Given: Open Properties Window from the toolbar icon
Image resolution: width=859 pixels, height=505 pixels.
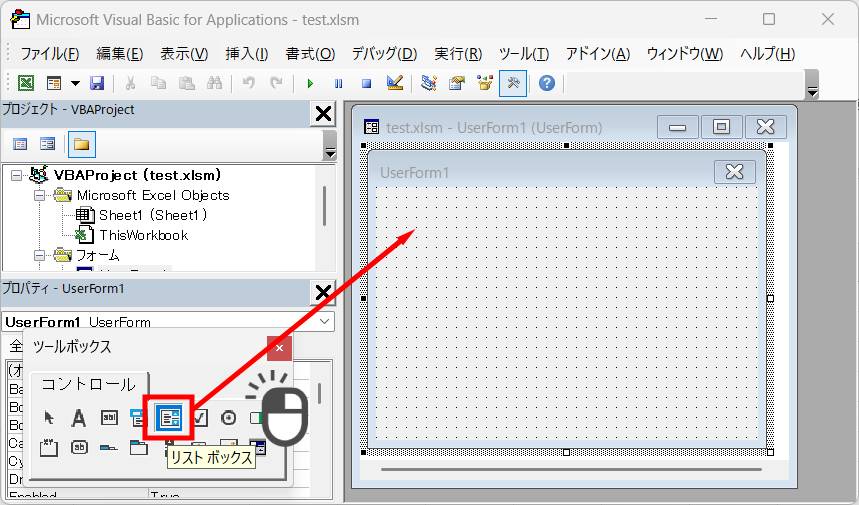Looking at the screenshot, I should click(457, 83).
